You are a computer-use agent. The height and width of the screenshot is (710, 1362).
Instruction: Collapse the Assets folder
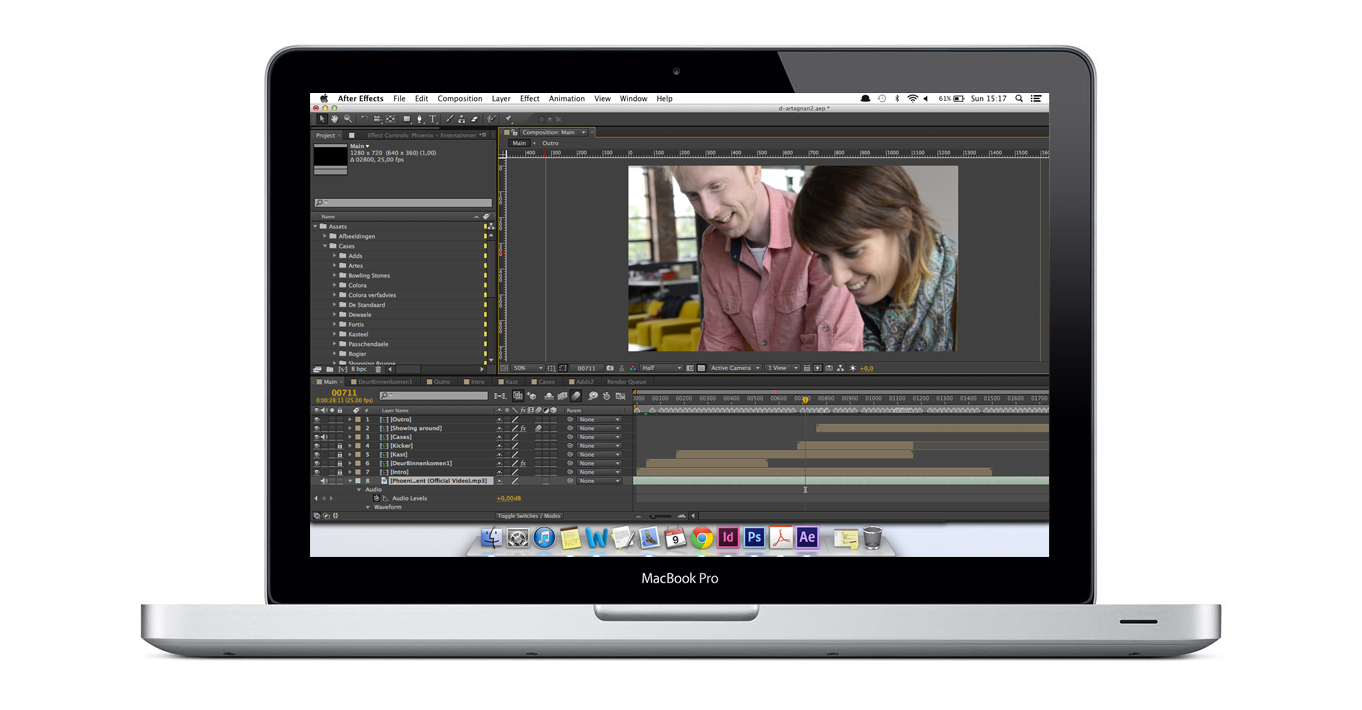pyautogui.click(x=316, y=227)
